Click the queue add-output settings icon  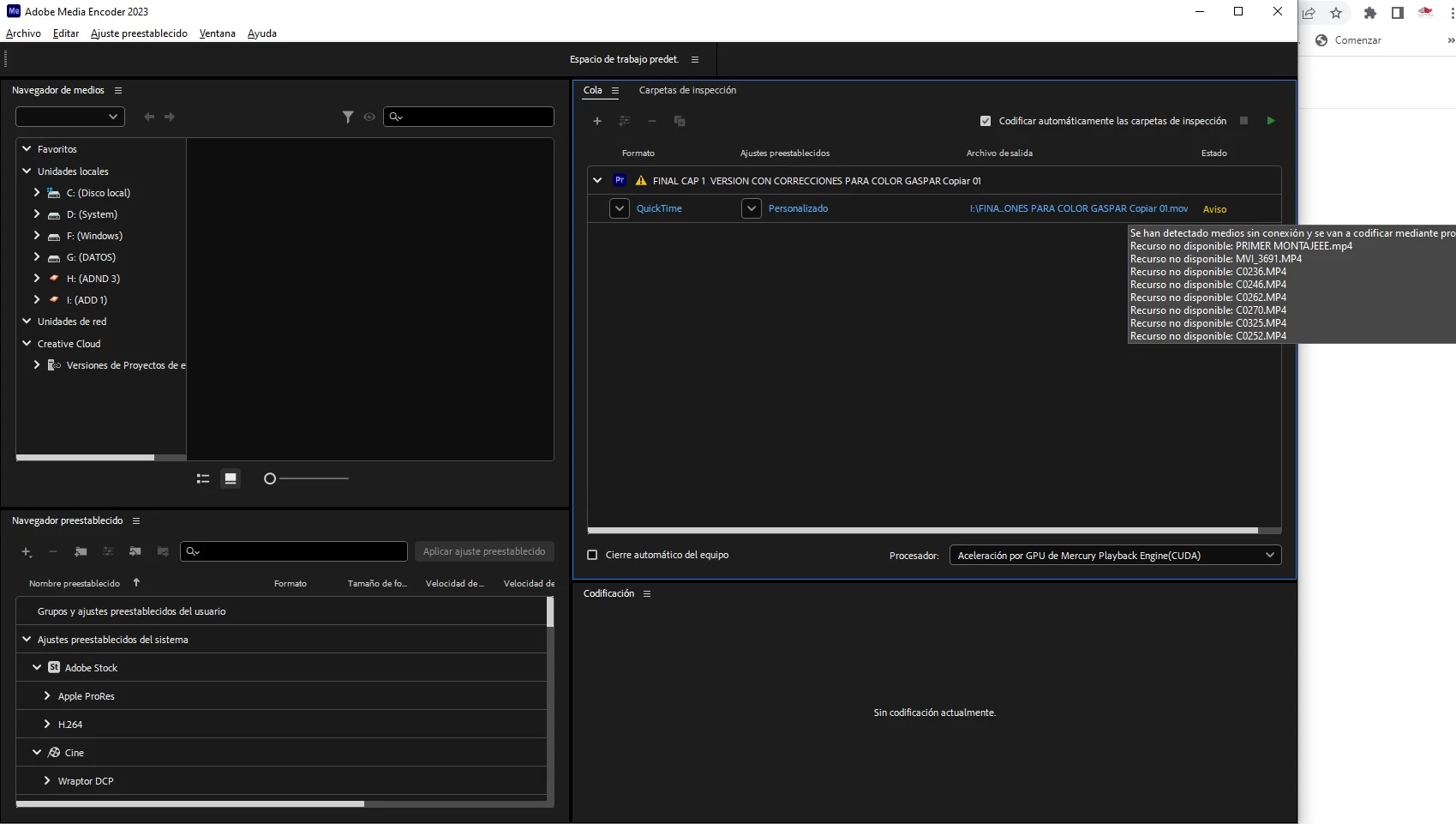point(625,121)
